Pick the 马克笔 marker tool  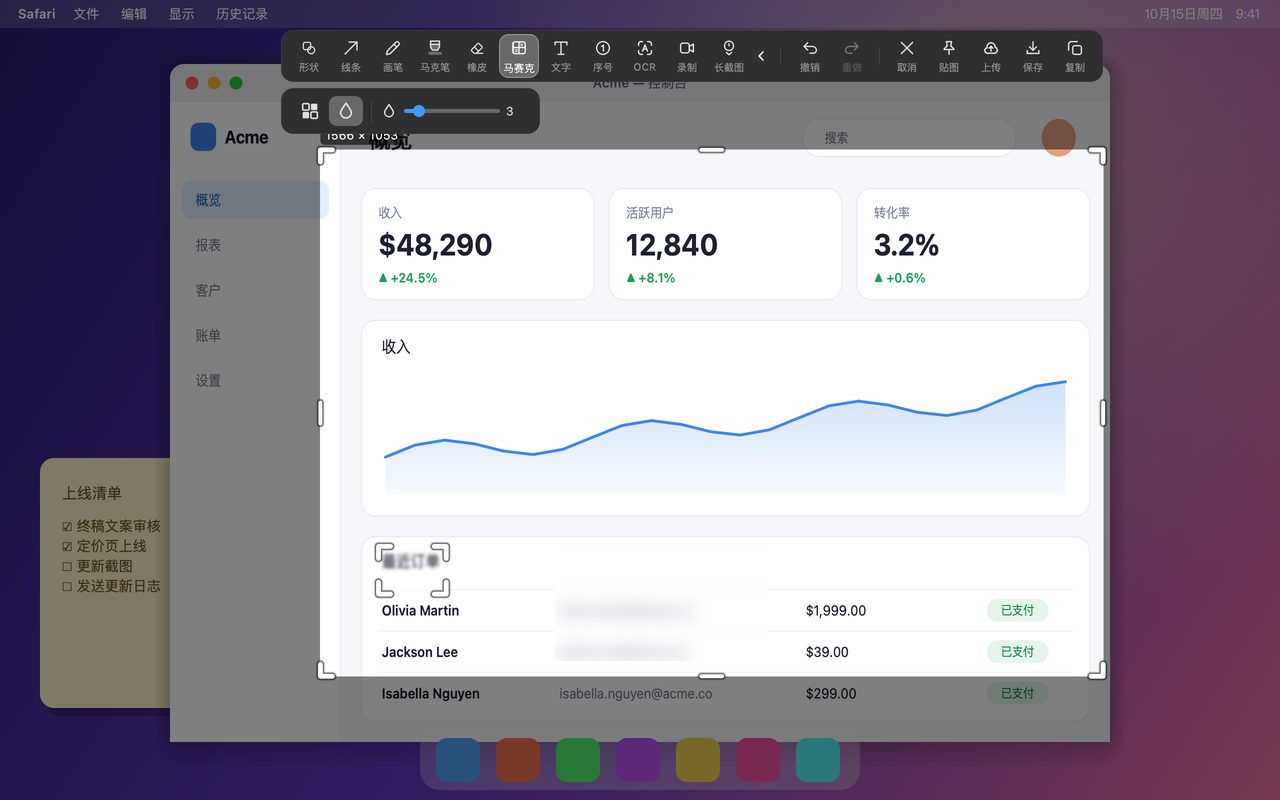coord(435,56)
